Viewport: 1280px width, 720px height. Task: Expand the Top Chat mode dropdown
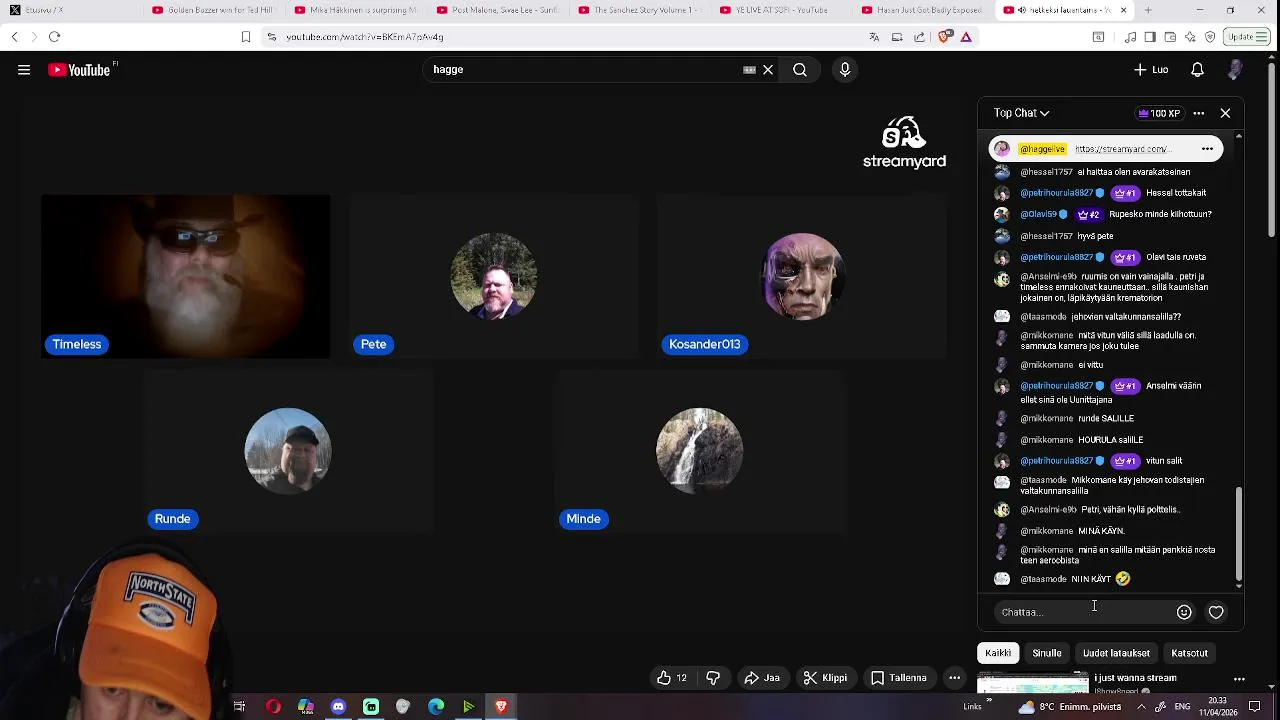(1021, 113)
